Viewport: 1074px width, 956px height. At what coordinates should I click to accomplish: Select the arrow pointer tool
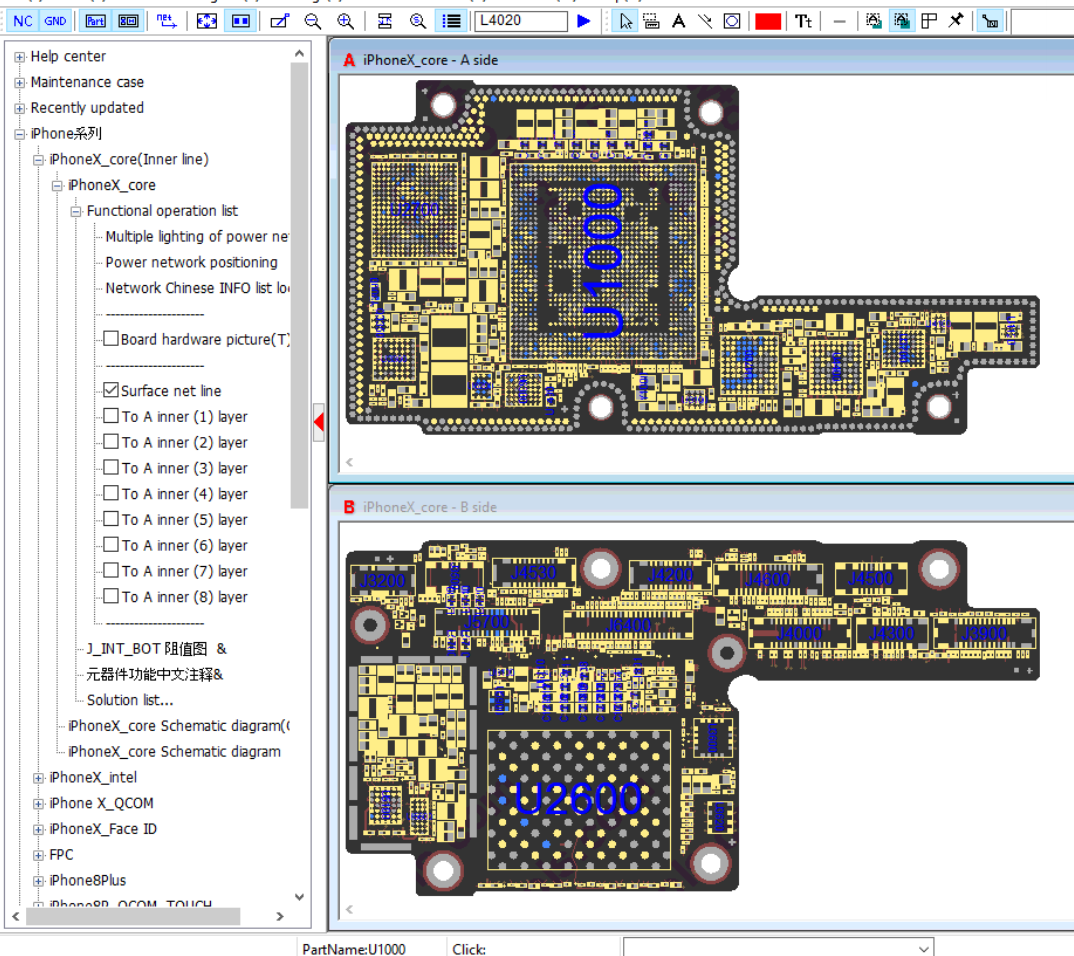[626, 21]
